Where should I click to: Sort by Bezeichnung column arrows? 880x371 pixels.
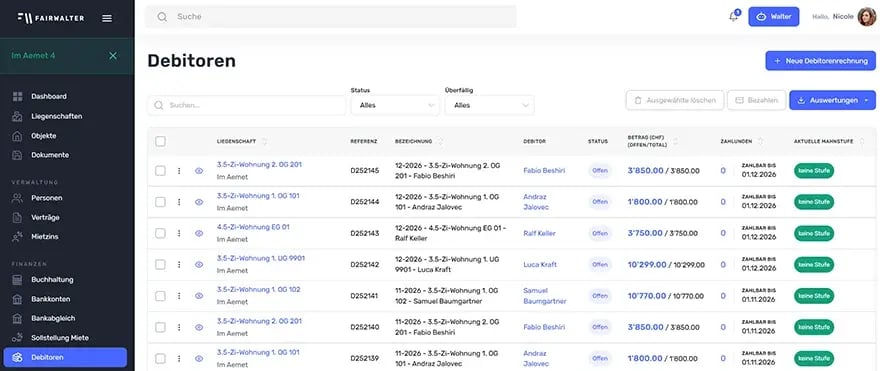(x=441, y=141)
